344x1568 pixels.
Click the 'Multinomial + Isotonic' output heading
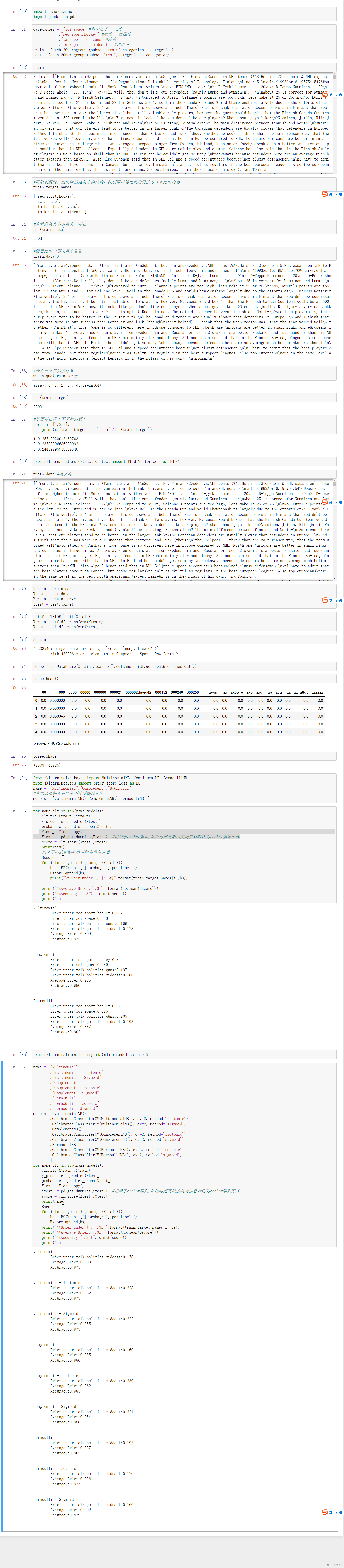(x=57, y=1283)
